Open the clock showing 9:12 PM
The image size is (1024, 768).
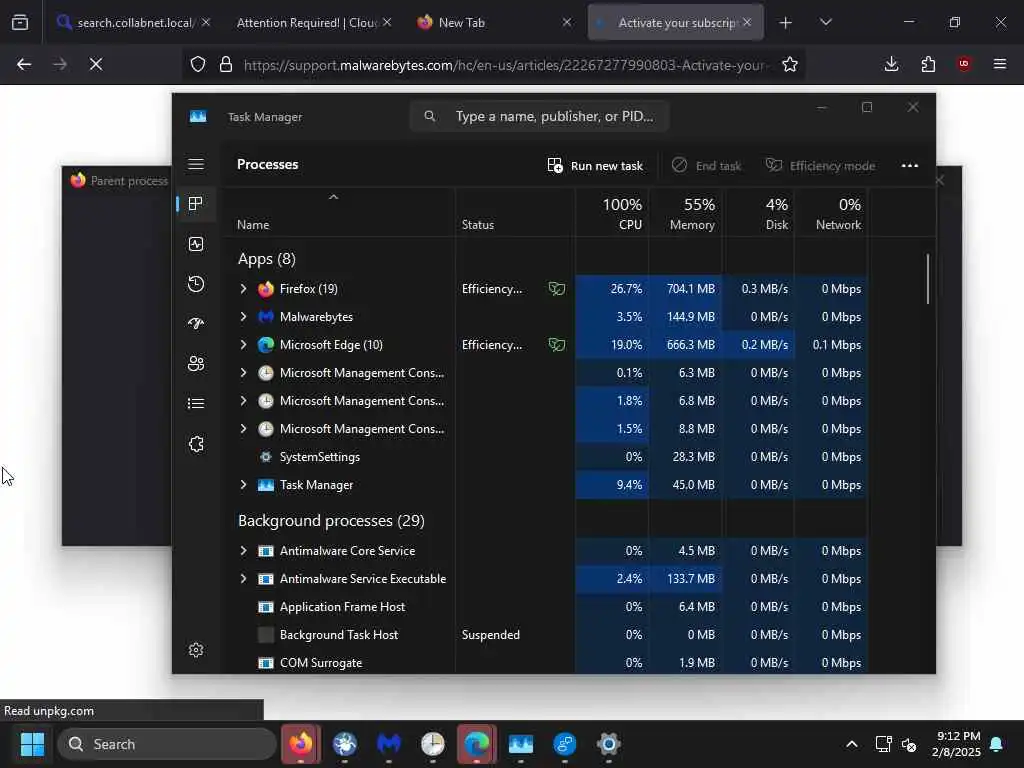coord(956,744)
